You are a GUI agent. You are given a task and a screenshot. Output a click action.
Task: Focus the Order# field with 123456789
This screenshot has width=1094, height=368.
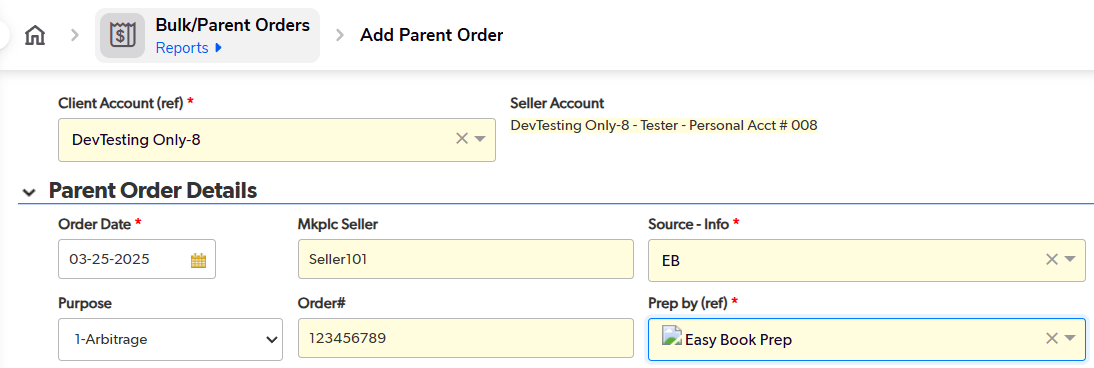[x=465, y=338]
